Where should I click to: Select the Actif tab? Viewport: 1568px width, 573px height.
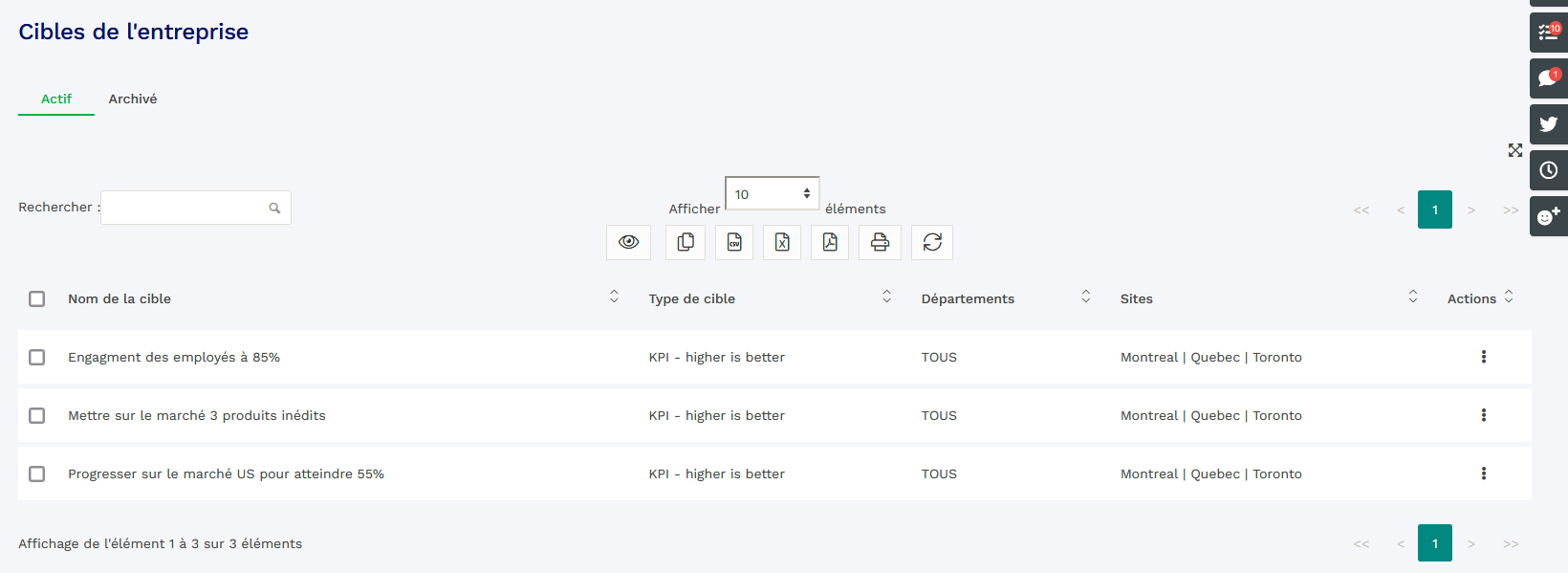pyautogui.click(x=56, y=99)
